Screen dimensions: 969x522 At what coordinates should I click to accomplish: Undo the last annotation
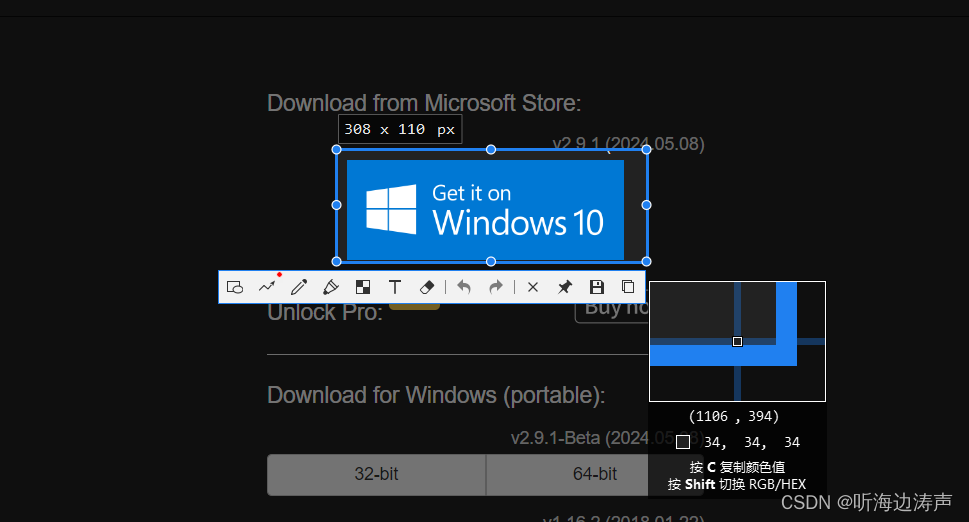tap(463, 287)
